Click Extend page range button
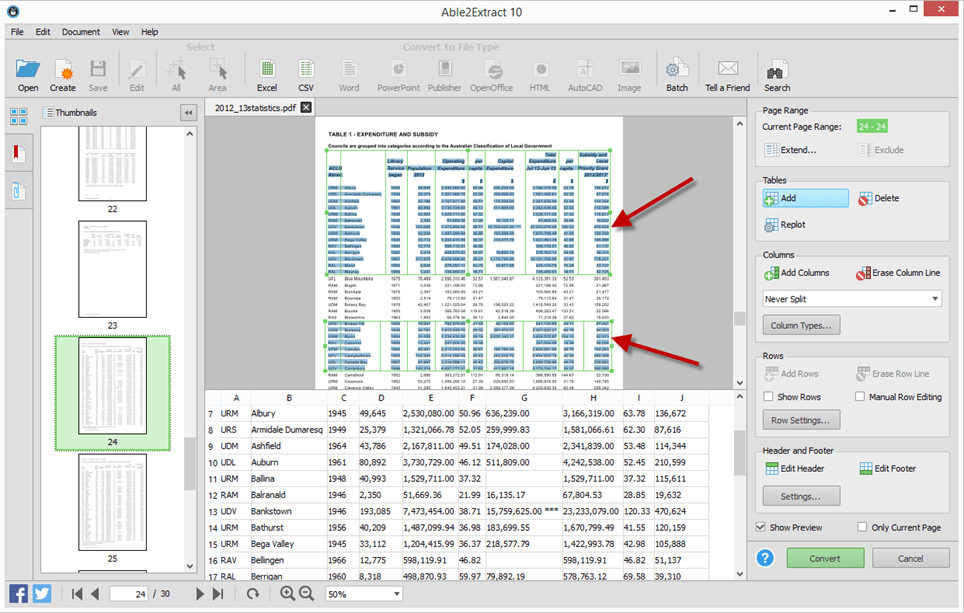Screen dimensions: 964x613 pyautogui.click(x=790, y=150)
